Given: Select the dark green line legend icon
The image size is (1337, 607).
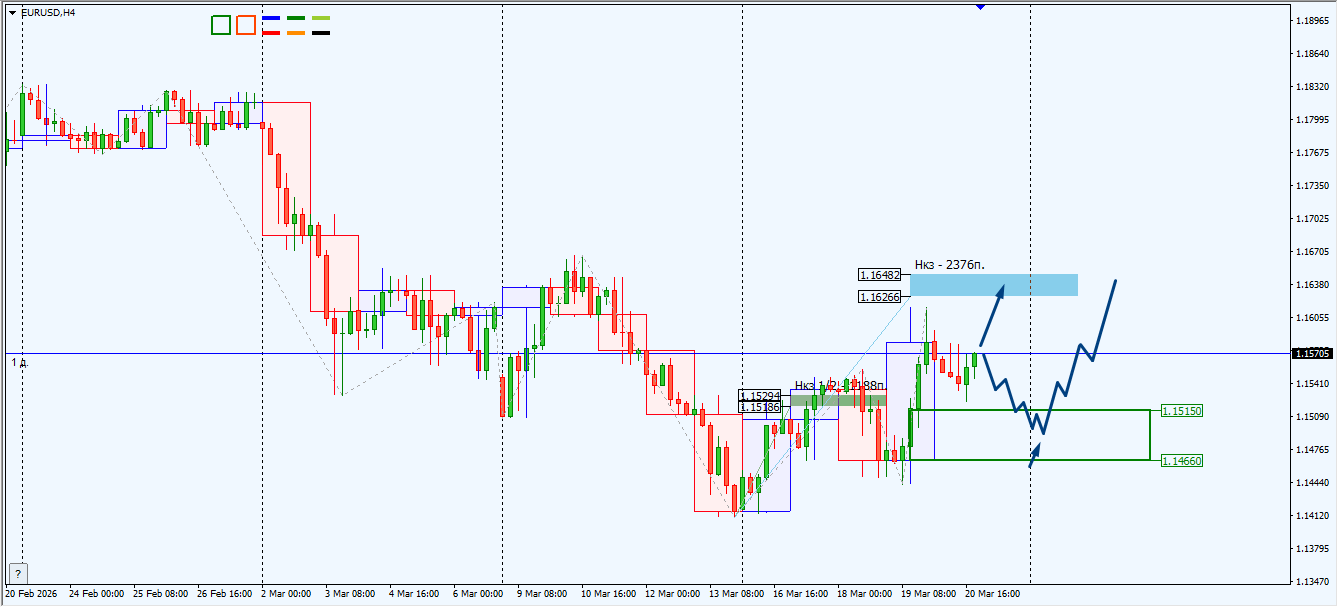Looking at the screenshot, I should click(x=296, y=18).
